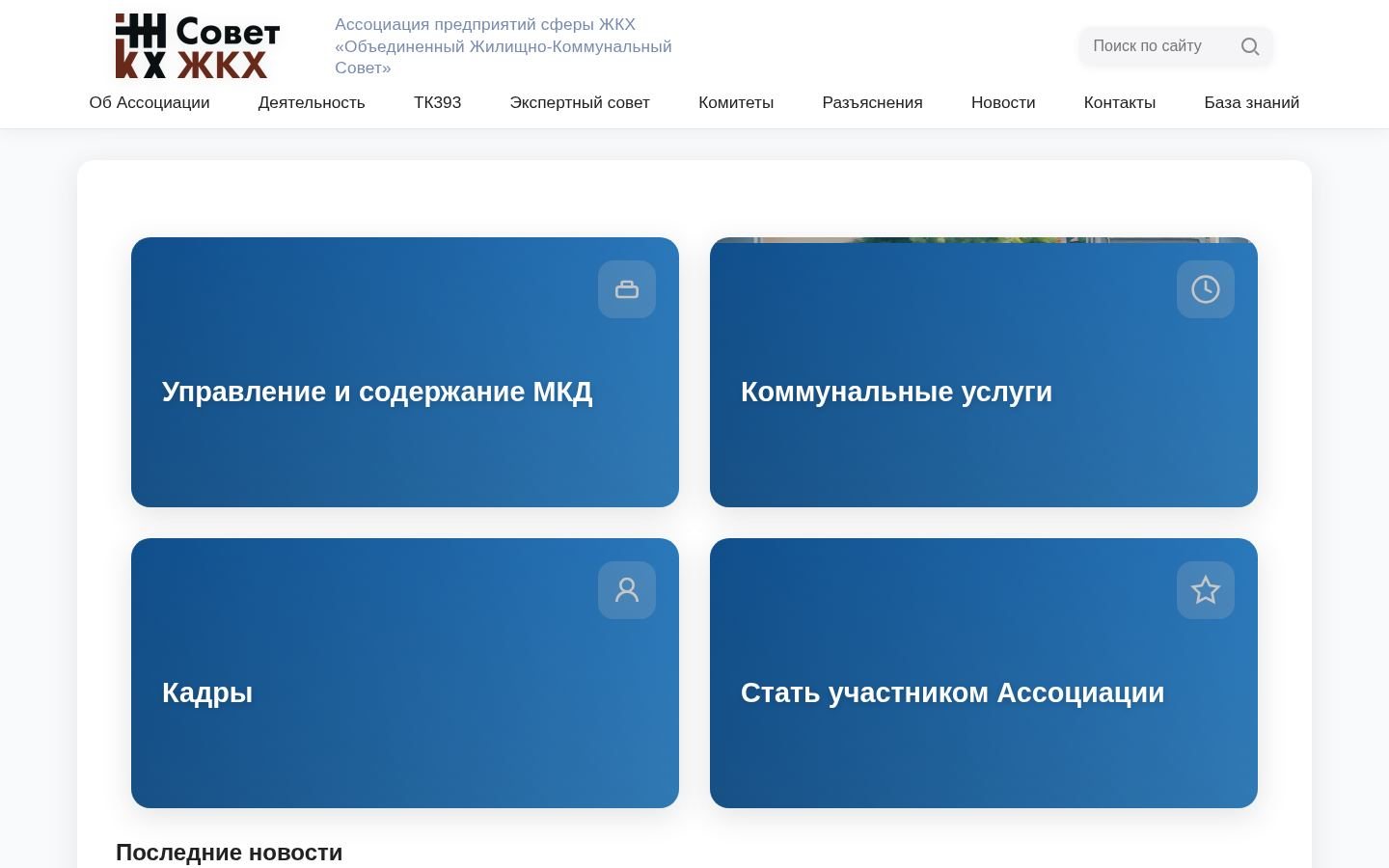
Task: Open the Коммунальные услуги card
Action: click(x=984, y=372)
